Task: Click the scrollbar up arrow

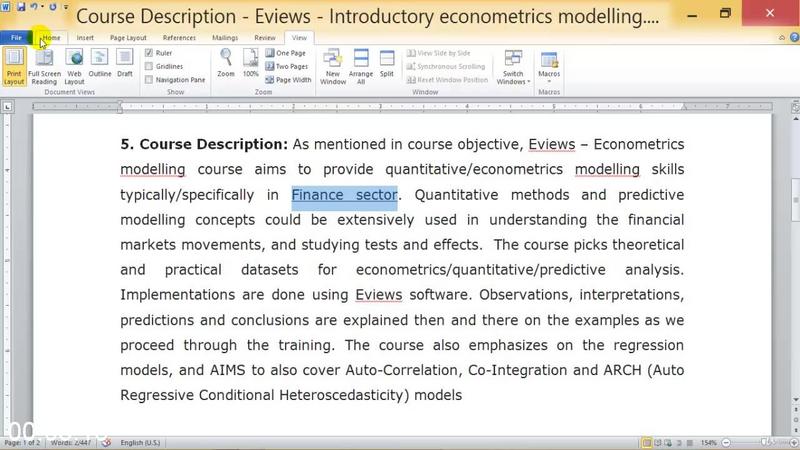Action: click(795, 118)
